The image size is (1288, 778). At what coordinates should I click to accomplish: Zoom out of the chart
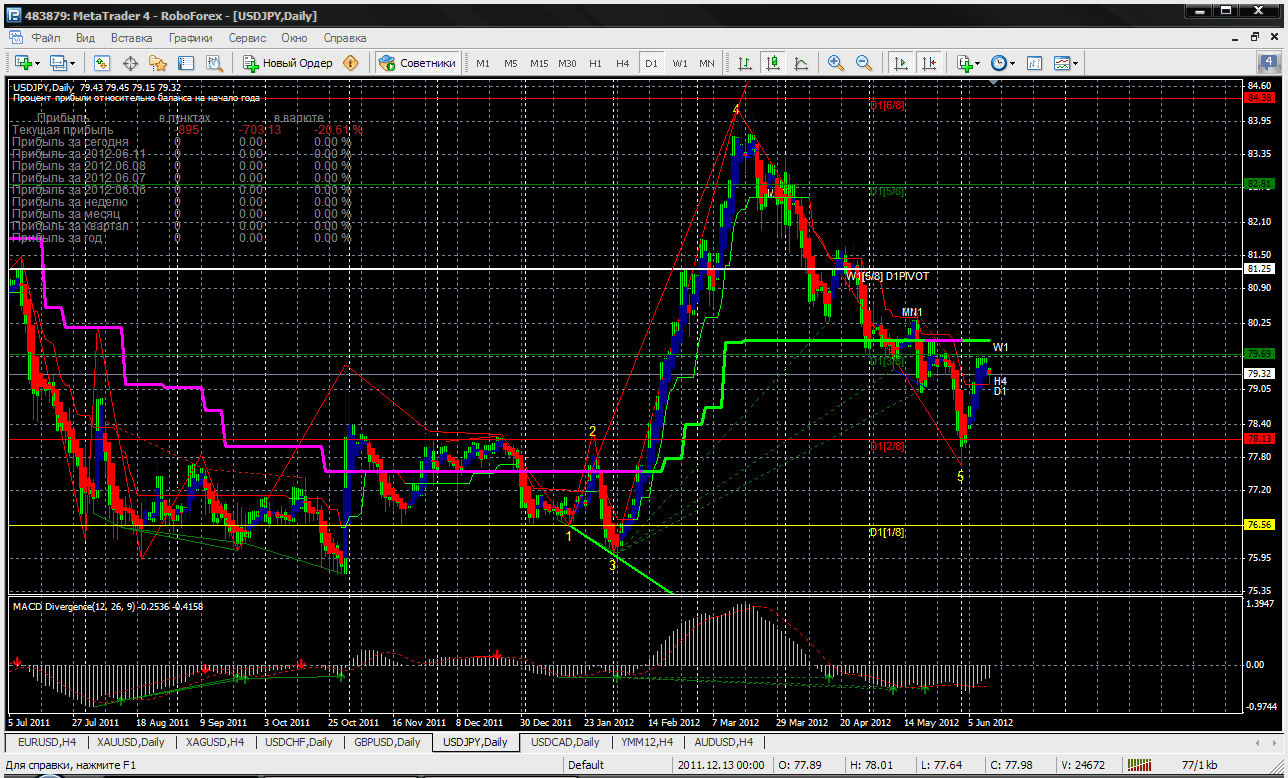[863, 63]
